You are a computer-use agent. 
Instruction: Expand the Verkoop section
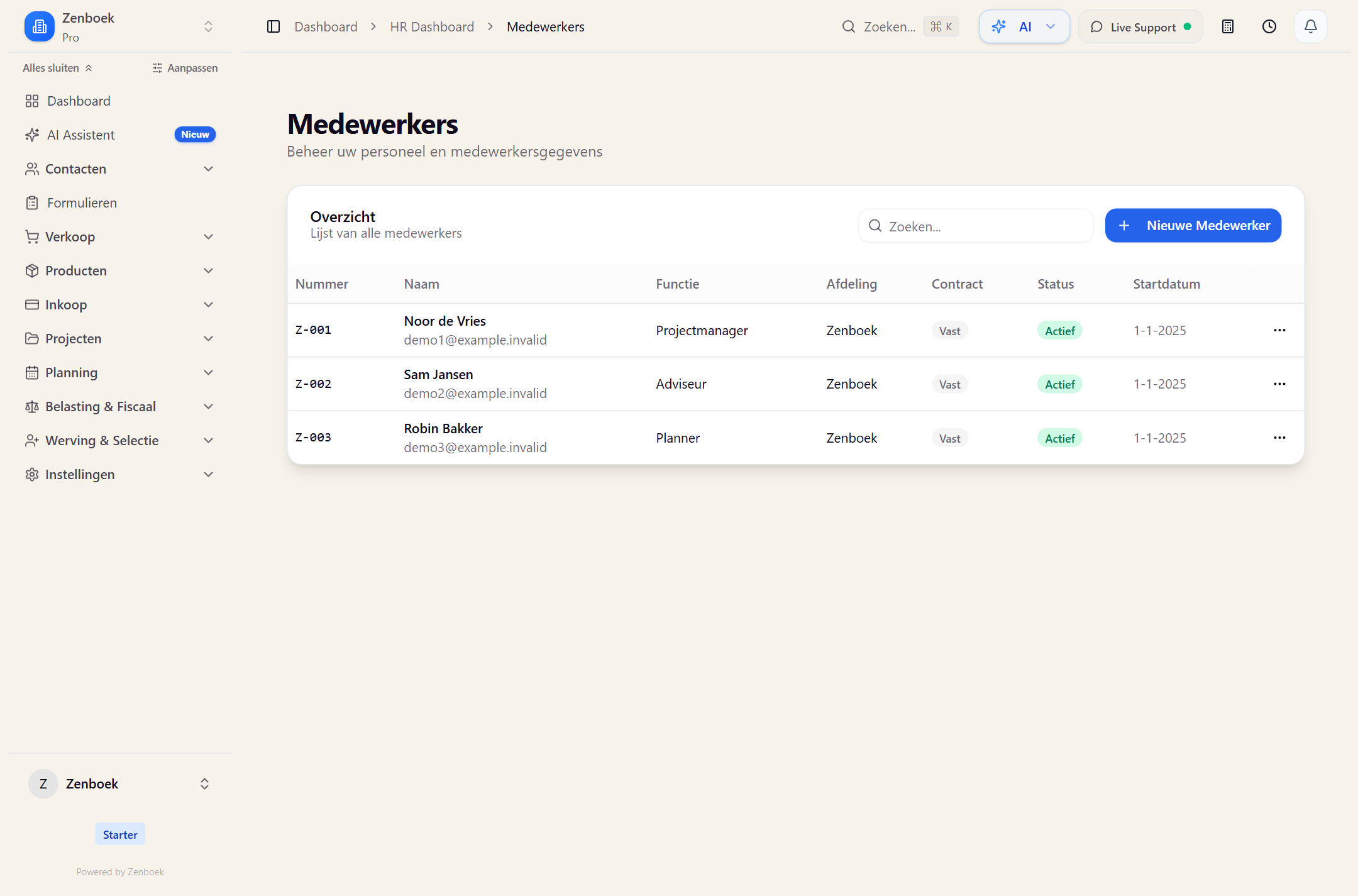(x=119, y=236)
